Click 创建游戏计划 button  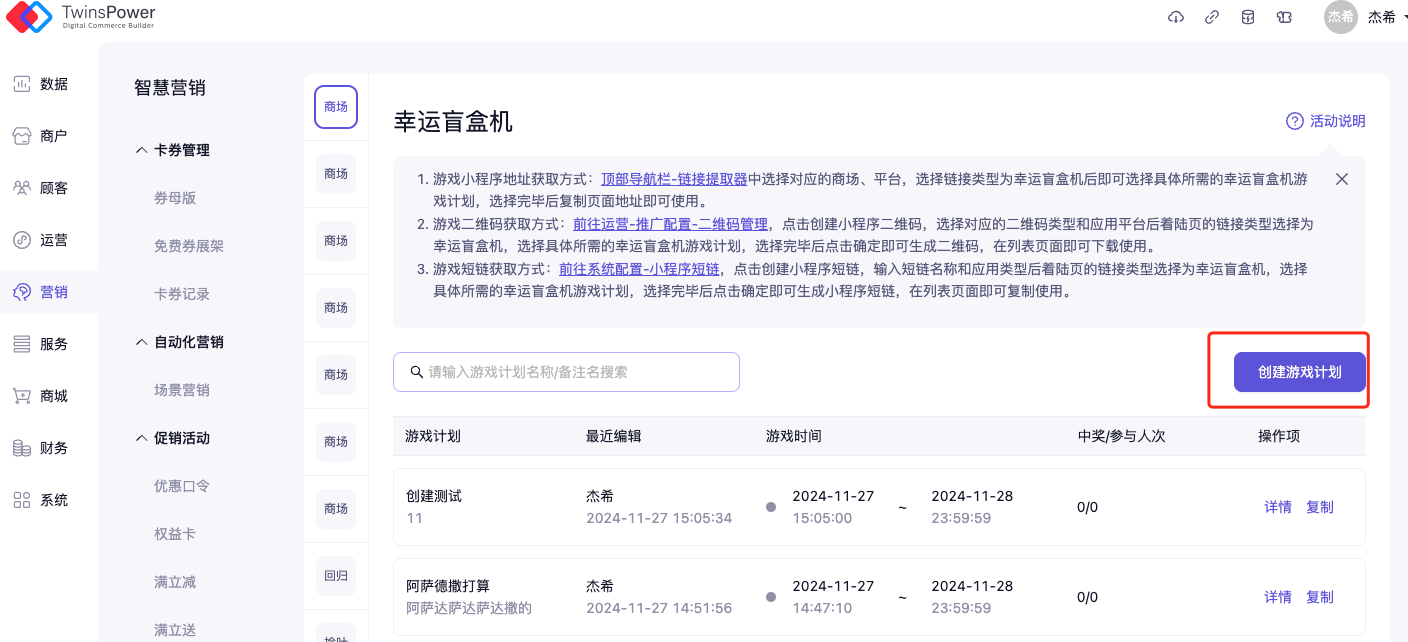(x=1299, y=372)
